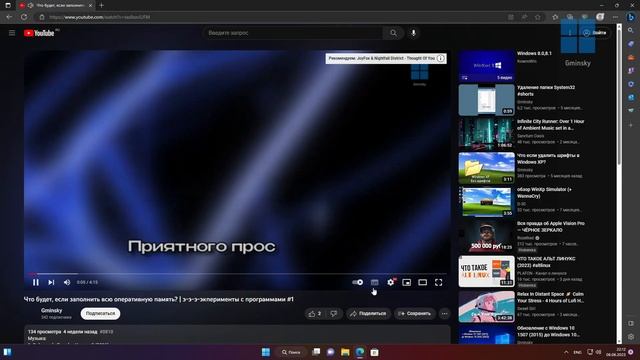Open more actions ellipsis below video
The height and width of the screenshot is (360, 640).
click(444, 313)
